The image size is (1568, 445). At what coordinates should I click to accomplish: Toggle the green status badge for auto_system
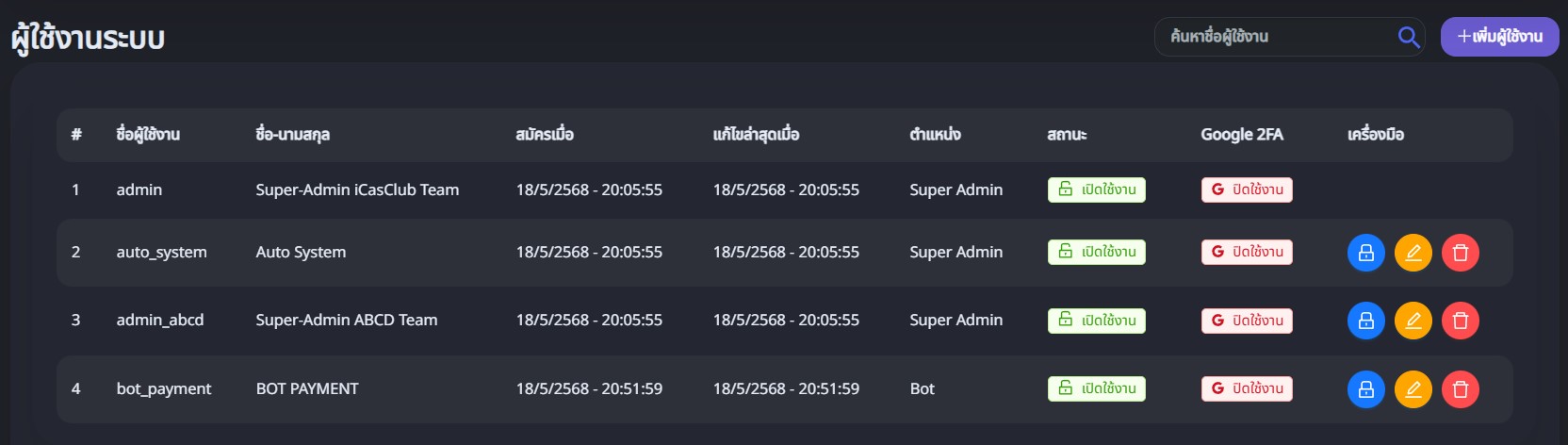tap(1096, 252)
